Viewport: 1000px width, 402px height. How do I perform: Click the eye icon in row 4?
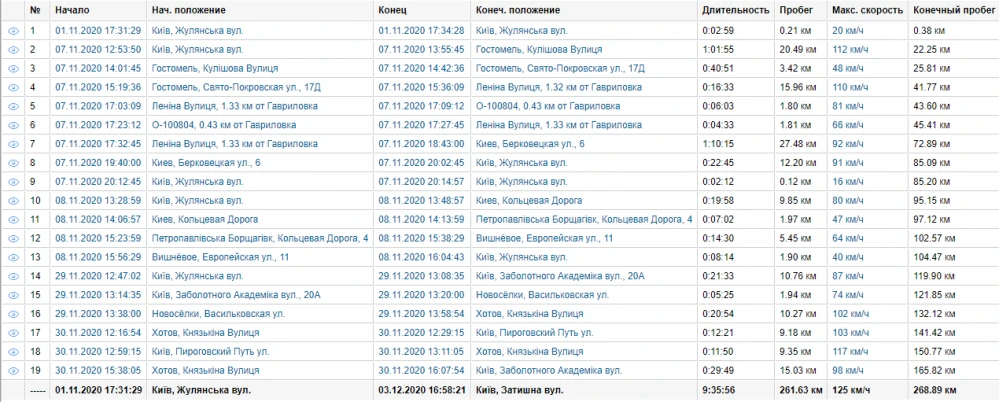14,87
